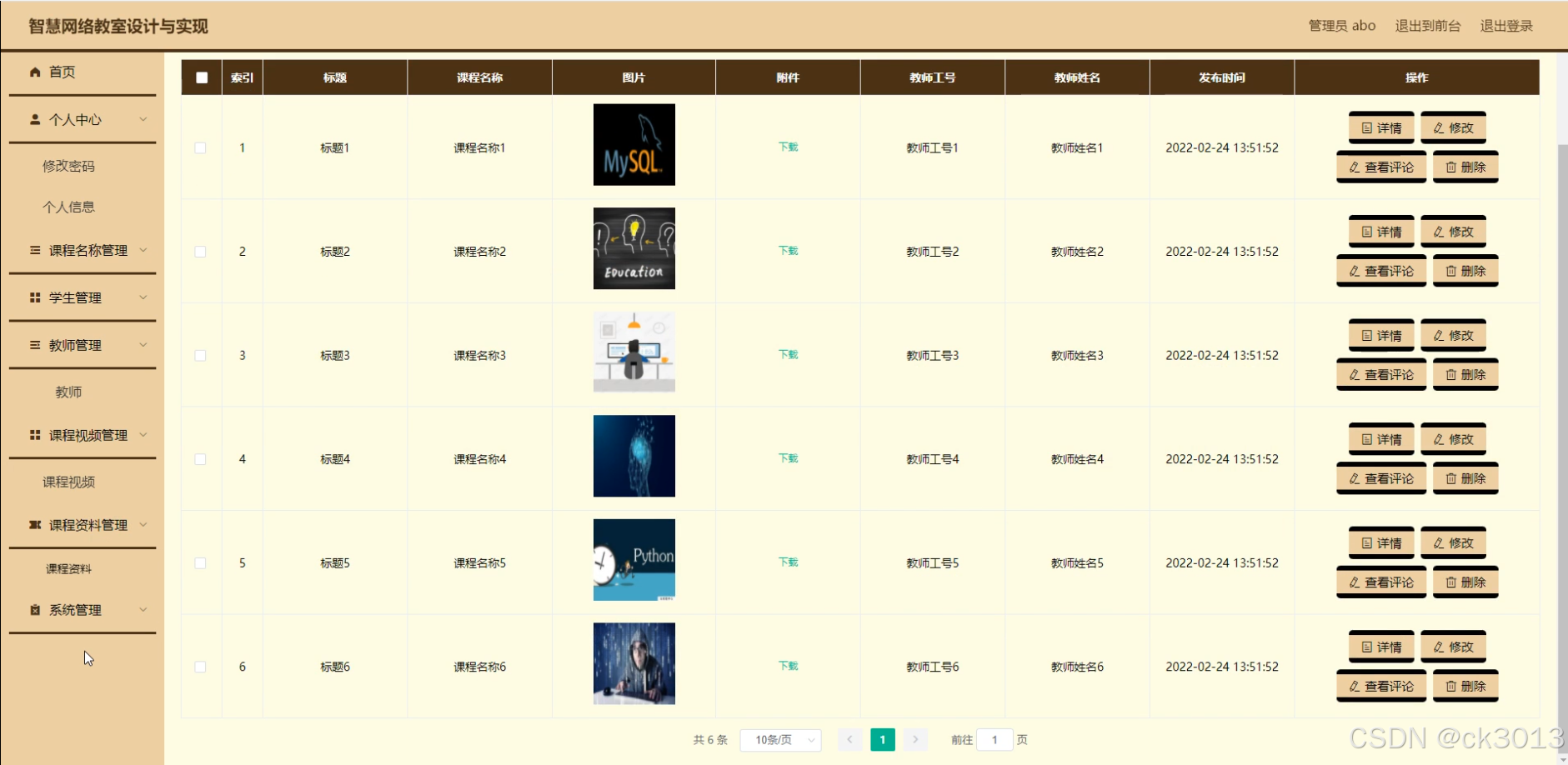Tick the checkbox for row 标题3

click(x=200, y=355)
